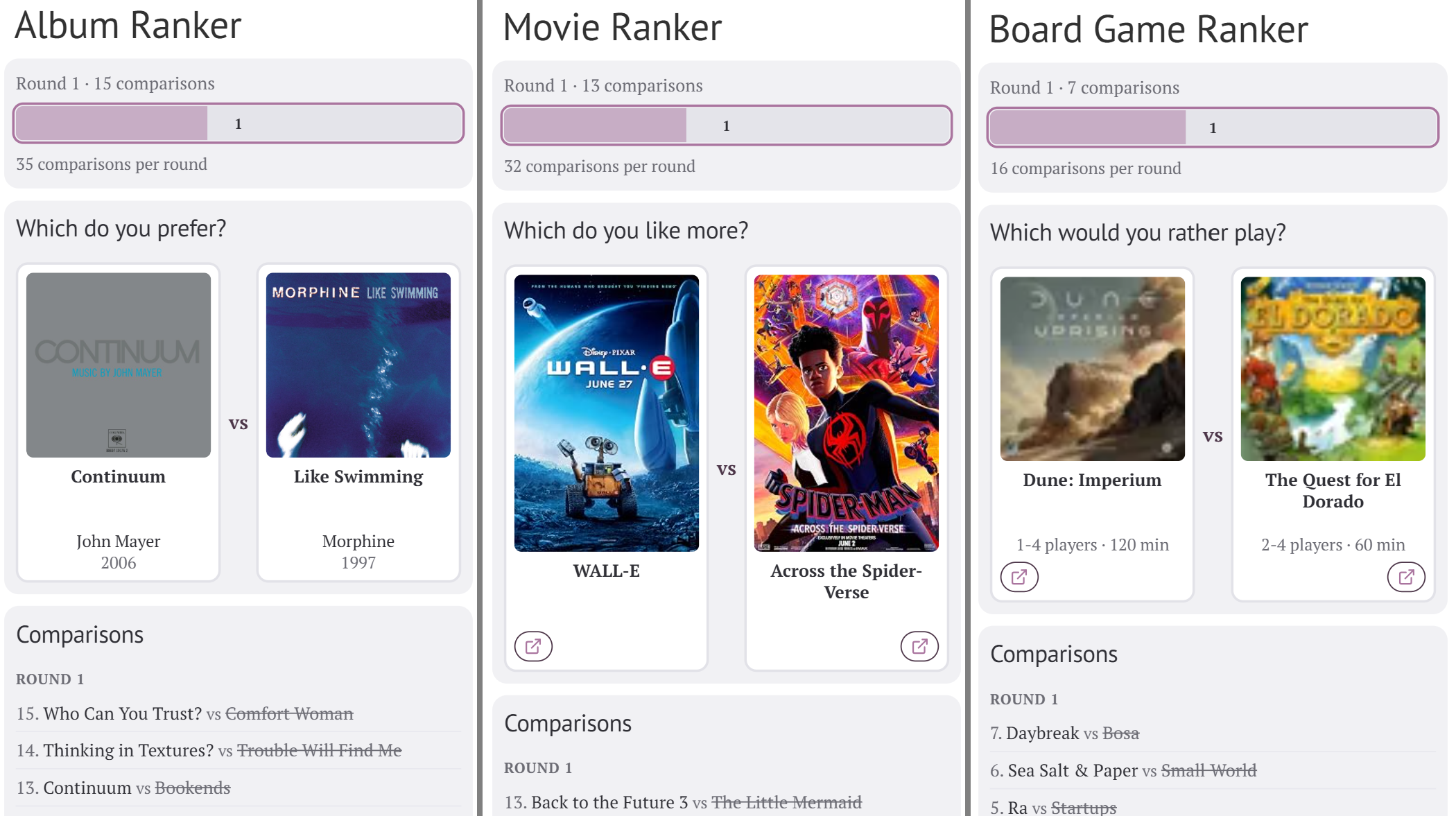
Task: Click the WALL-E movie poster
Action: [607, 413]
